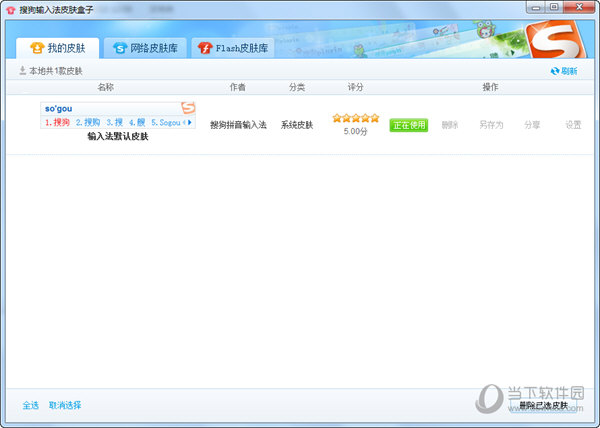Image resolution: width=600 pixels, height=428 pixels.
Task: Click the author text 搜狗拼音输入法
Action: (238, 125)
